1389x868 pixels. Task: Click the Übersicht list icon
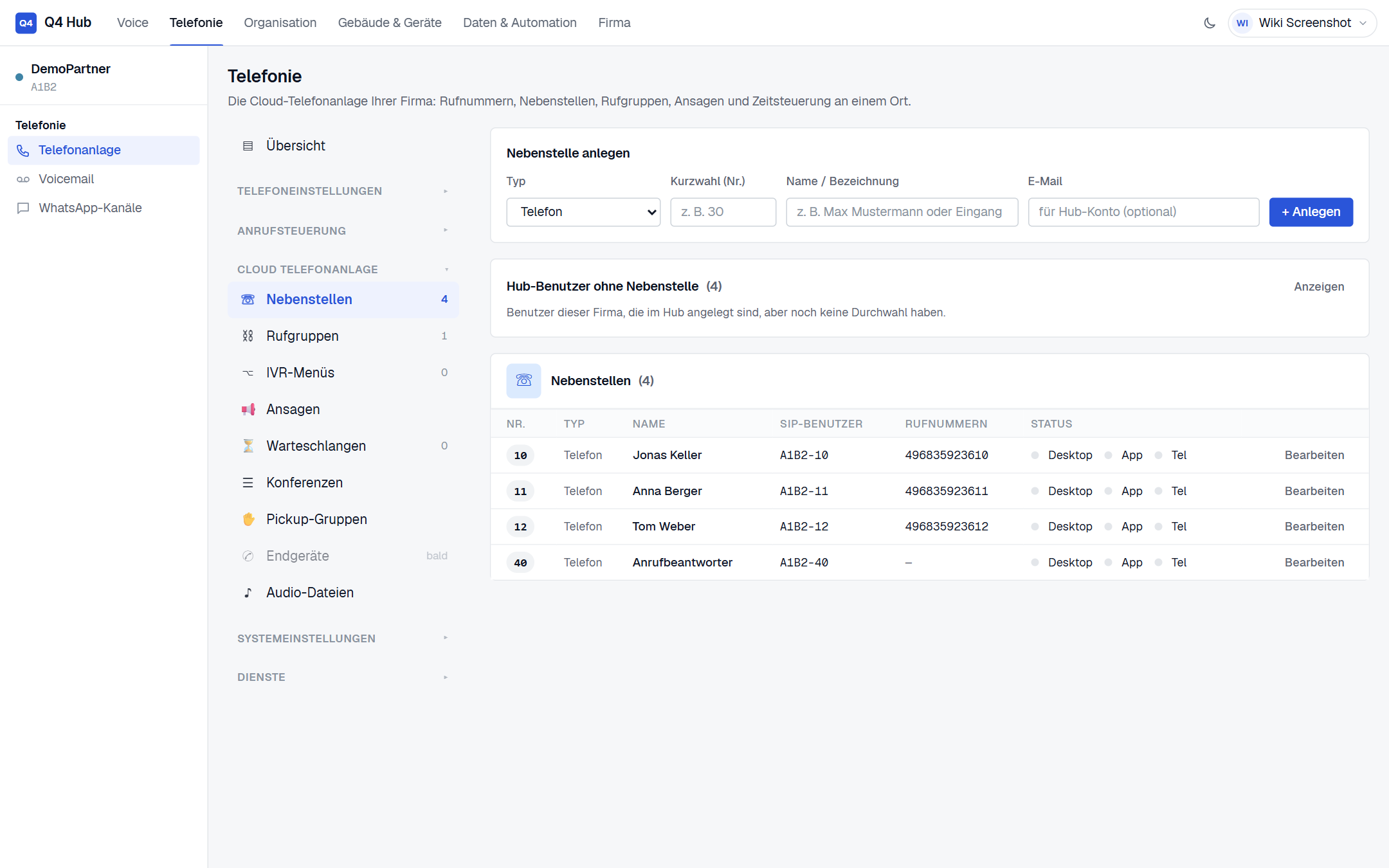tap(248, 146)
